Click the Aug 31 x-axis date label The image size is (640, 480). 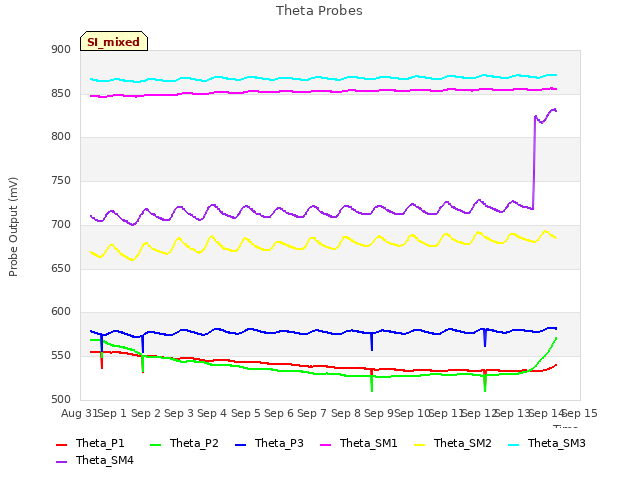[79, 413]
